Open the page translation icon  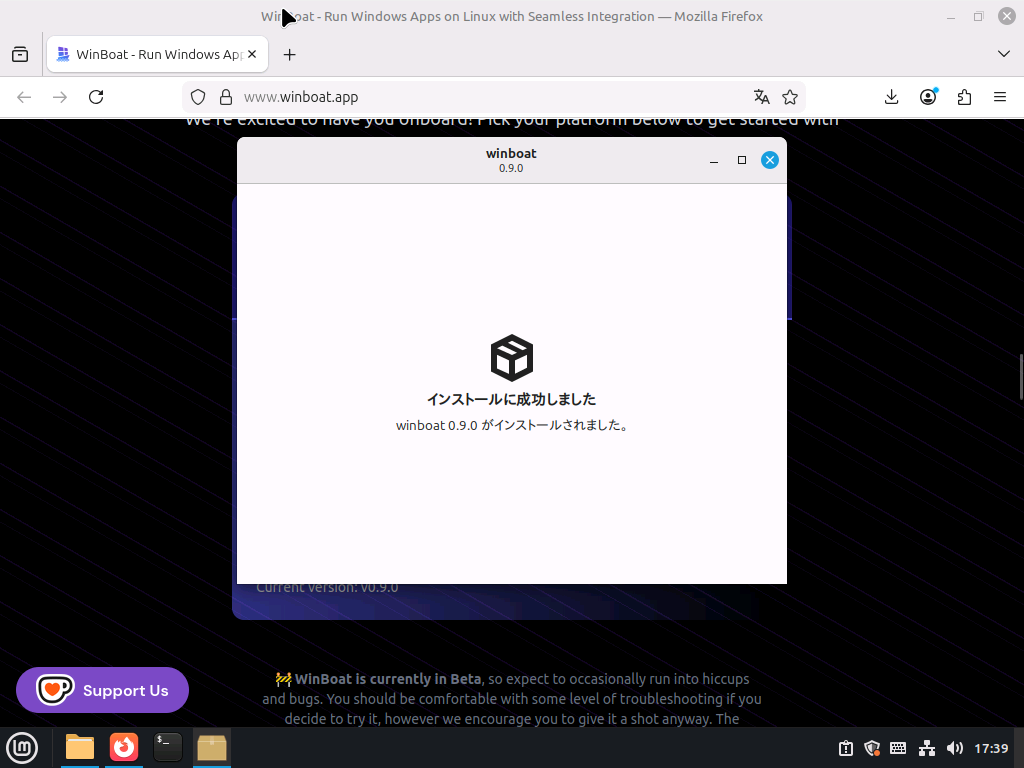click(x=762, y=97)
